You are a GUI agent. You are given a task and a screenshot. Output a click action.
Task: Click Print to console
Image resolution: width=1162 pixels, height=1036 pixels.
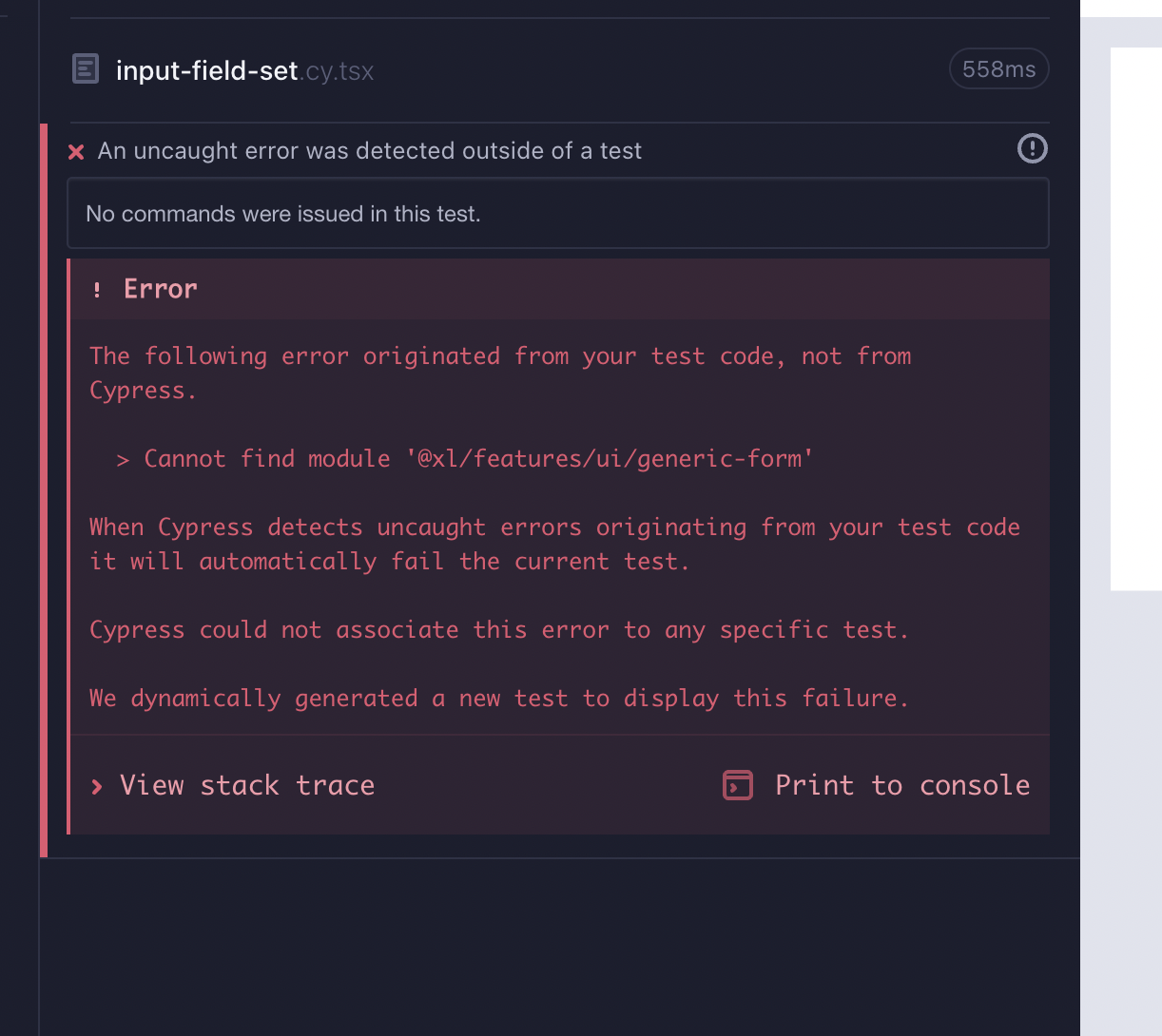[902, 785]
